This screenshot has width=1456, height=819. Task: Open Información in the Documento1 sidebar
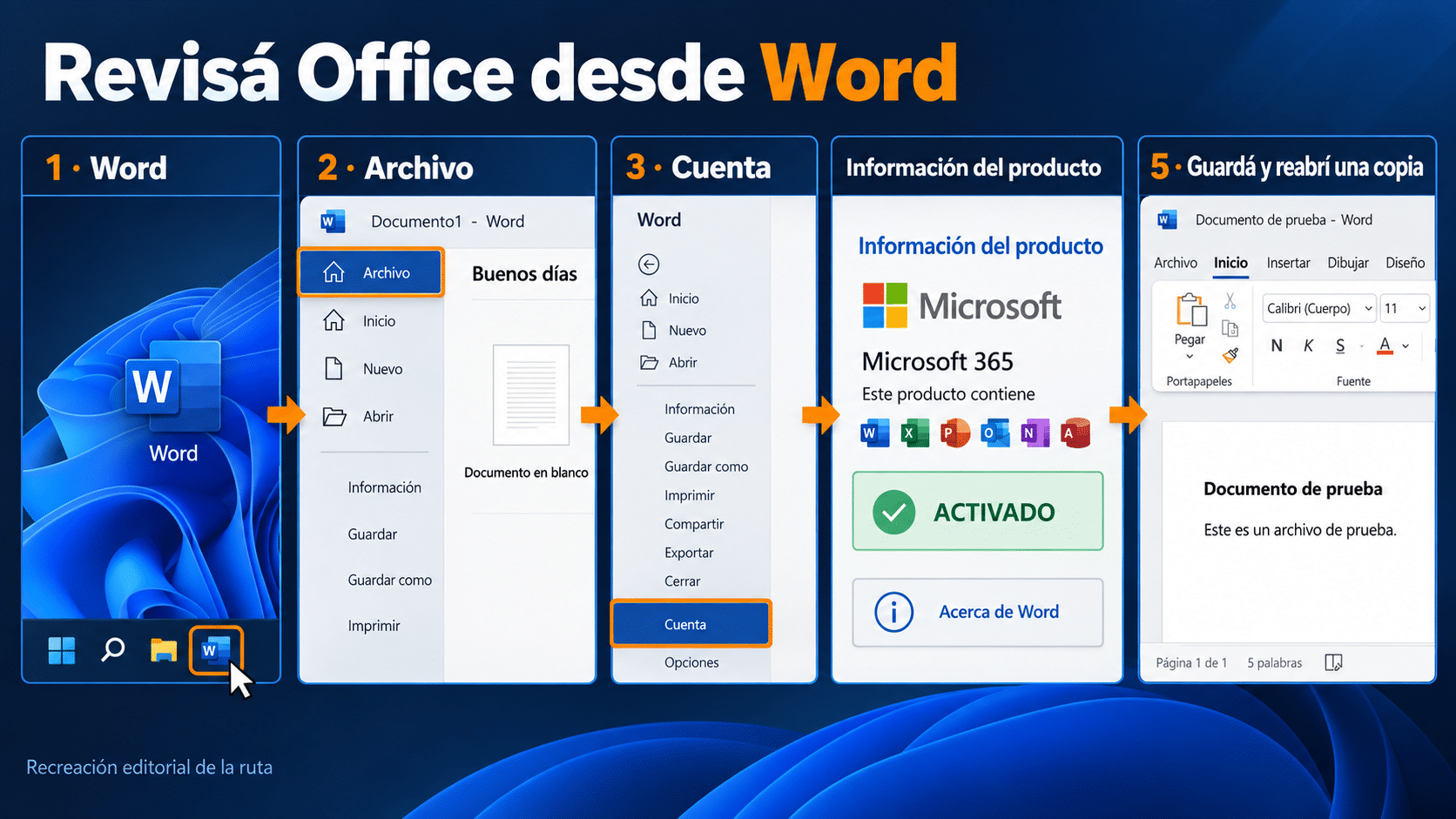pyautogui.click(x=385, y=487)
